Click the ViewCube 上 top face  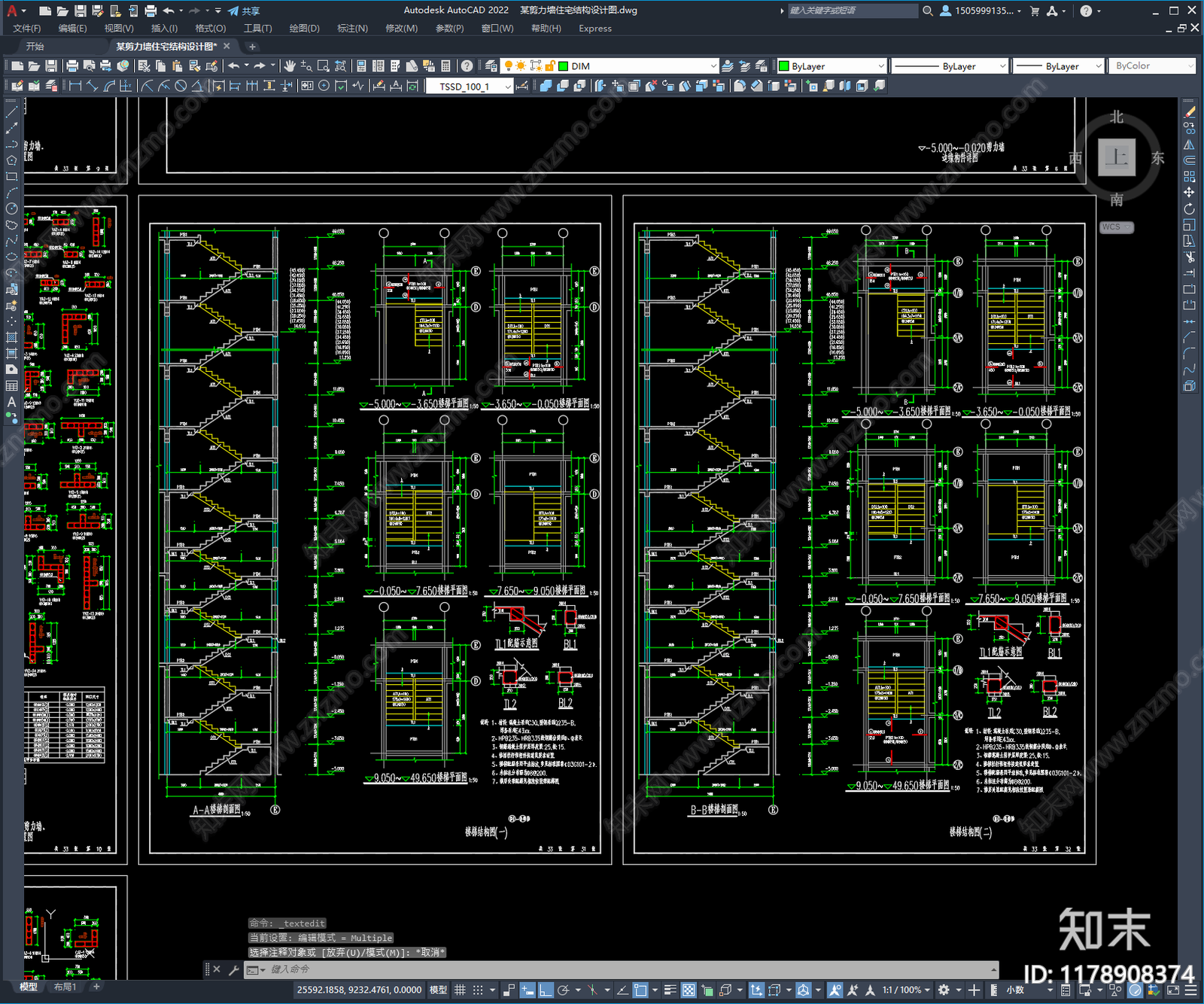point(1117,157)
